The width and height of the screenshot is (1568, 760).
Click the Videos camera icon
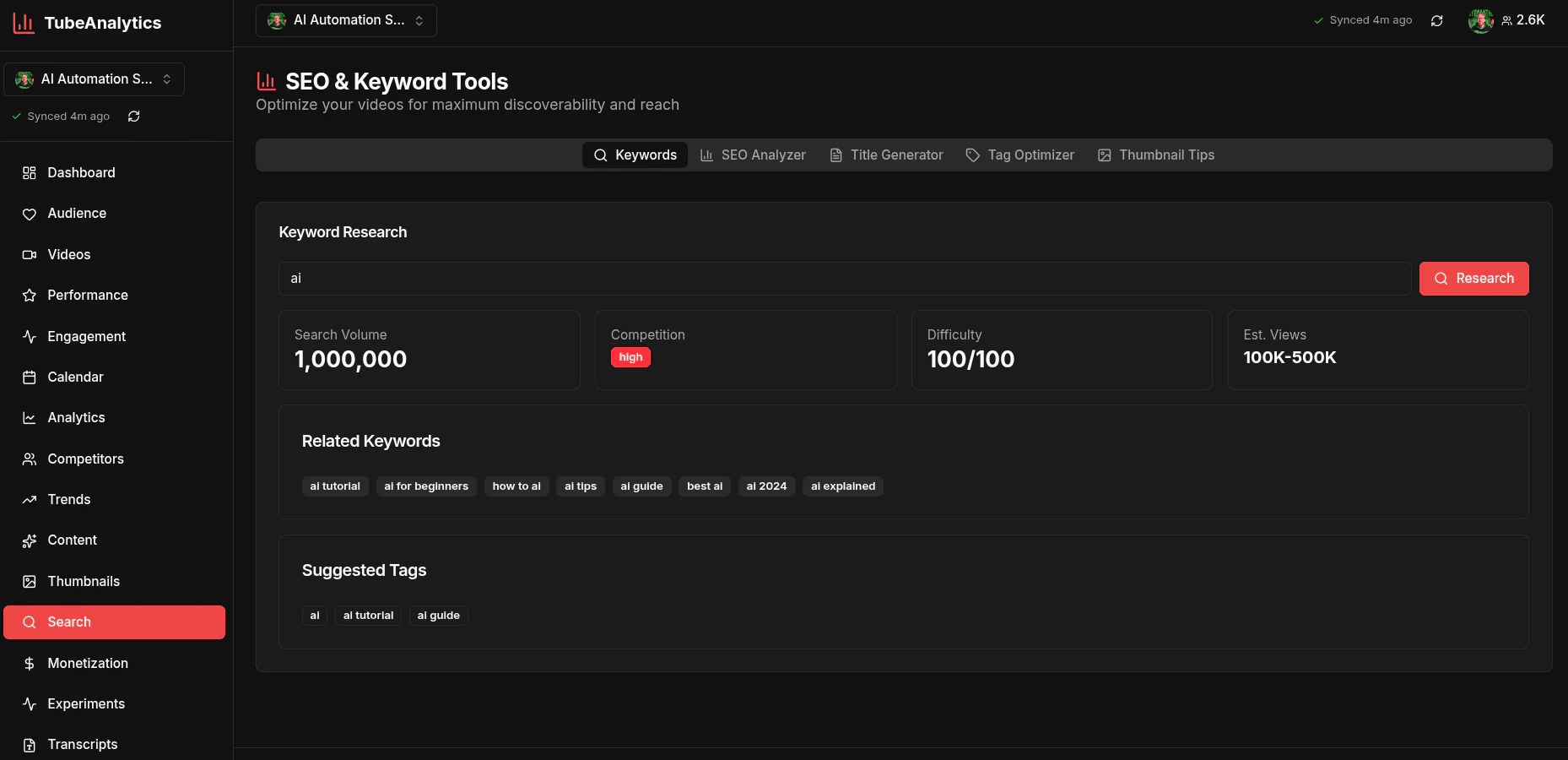(29, 254)
